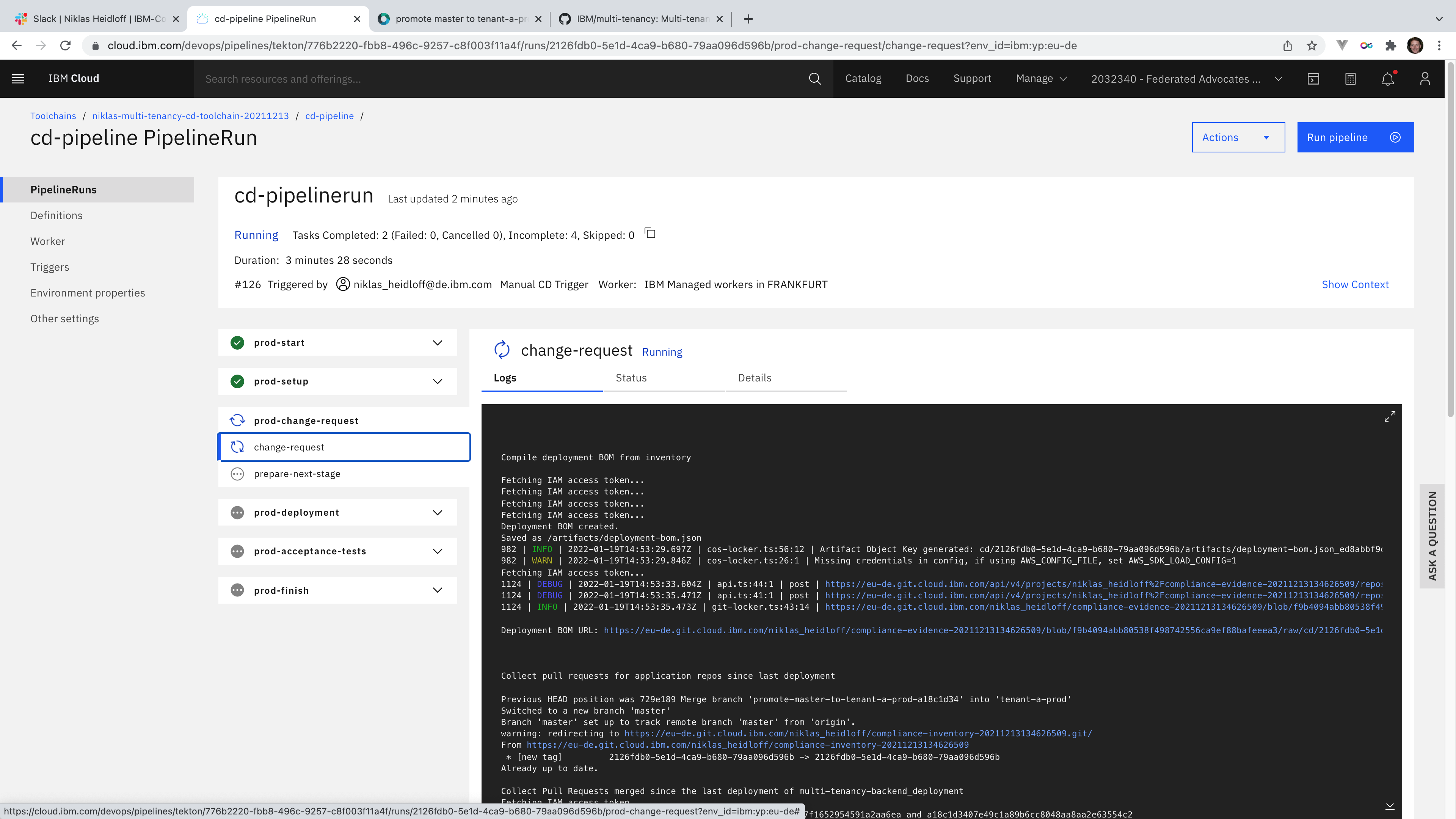Click the Show Context link

[x=1355, y=284]
